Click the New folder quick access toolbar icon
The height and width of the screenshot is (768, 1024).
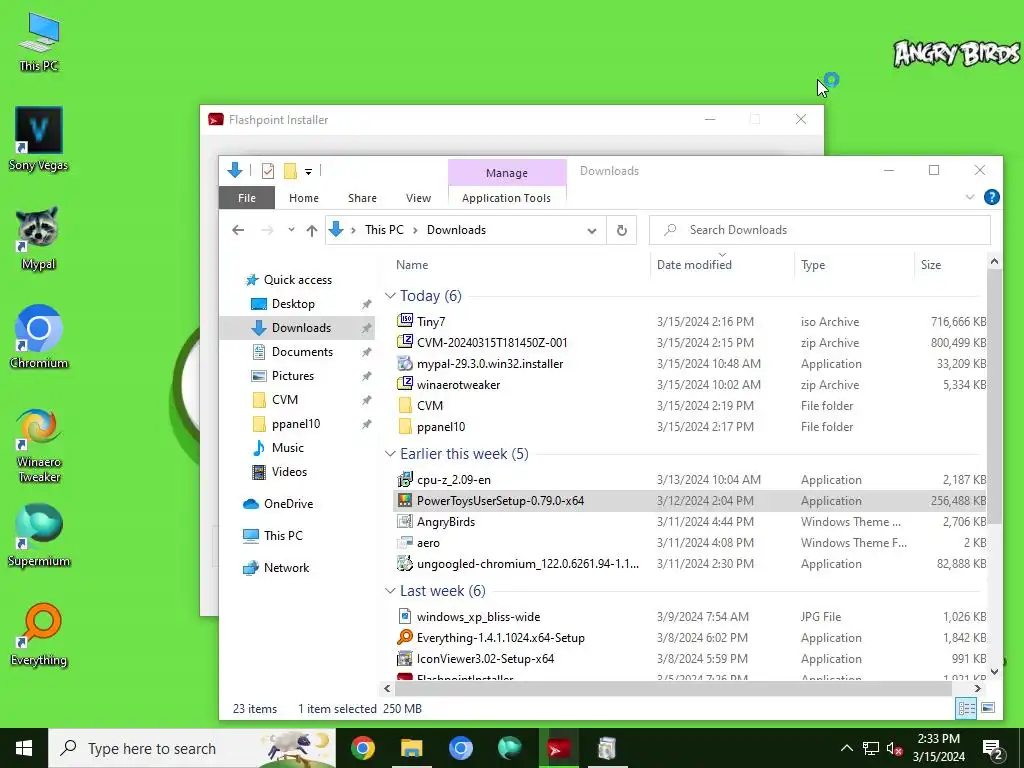coord(290,171)
